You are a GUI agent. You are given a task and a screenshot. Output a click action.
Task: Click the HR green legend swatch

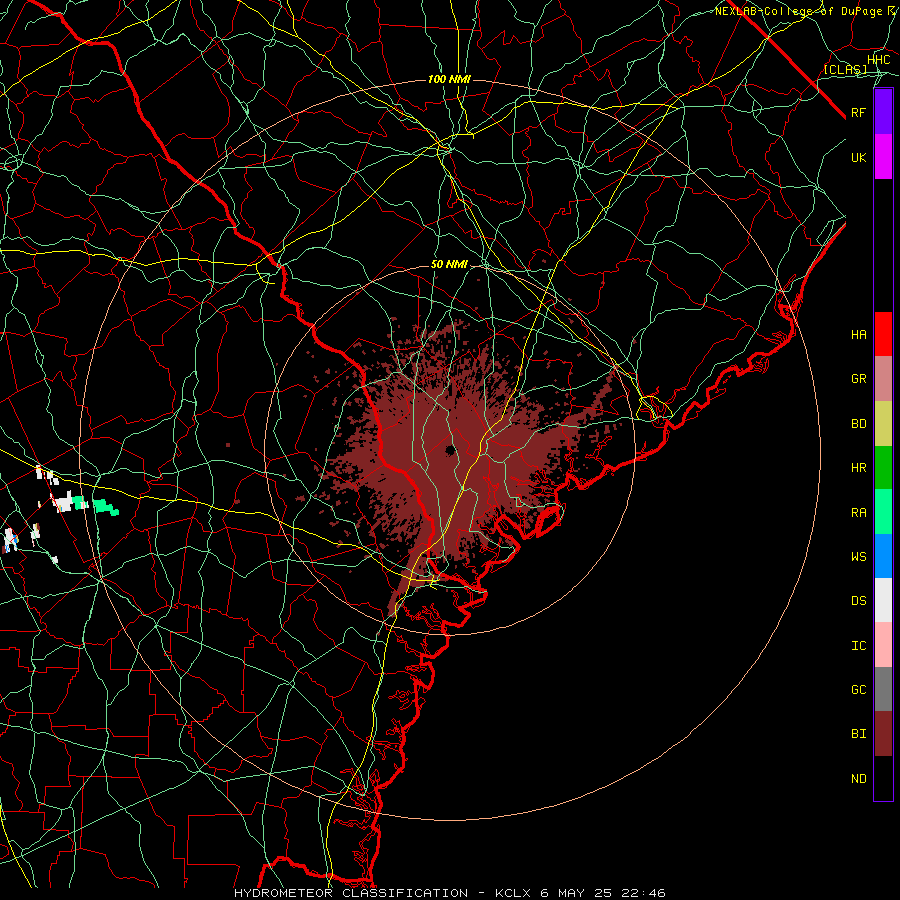[x=883, y=467]
